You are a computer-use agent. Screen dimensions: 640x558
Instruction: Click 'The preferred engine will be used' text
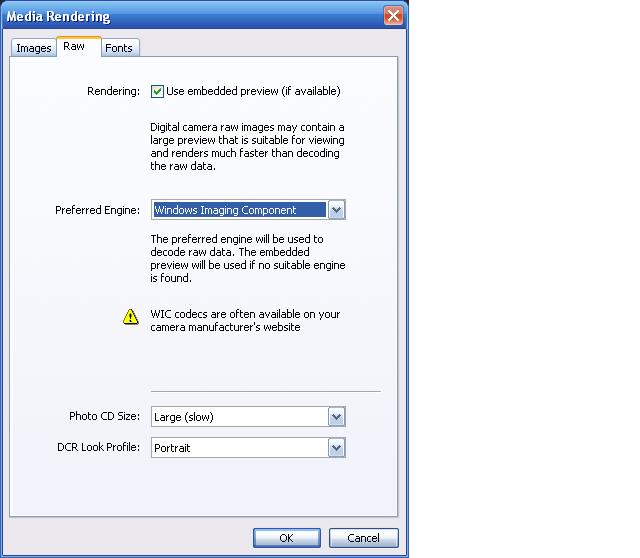coord(248,258)
